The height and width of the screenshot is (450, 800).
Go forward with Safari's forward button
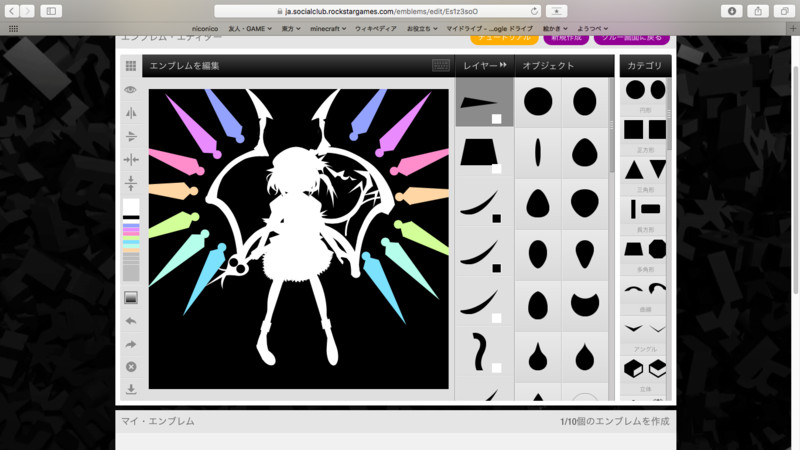[28, 11]
